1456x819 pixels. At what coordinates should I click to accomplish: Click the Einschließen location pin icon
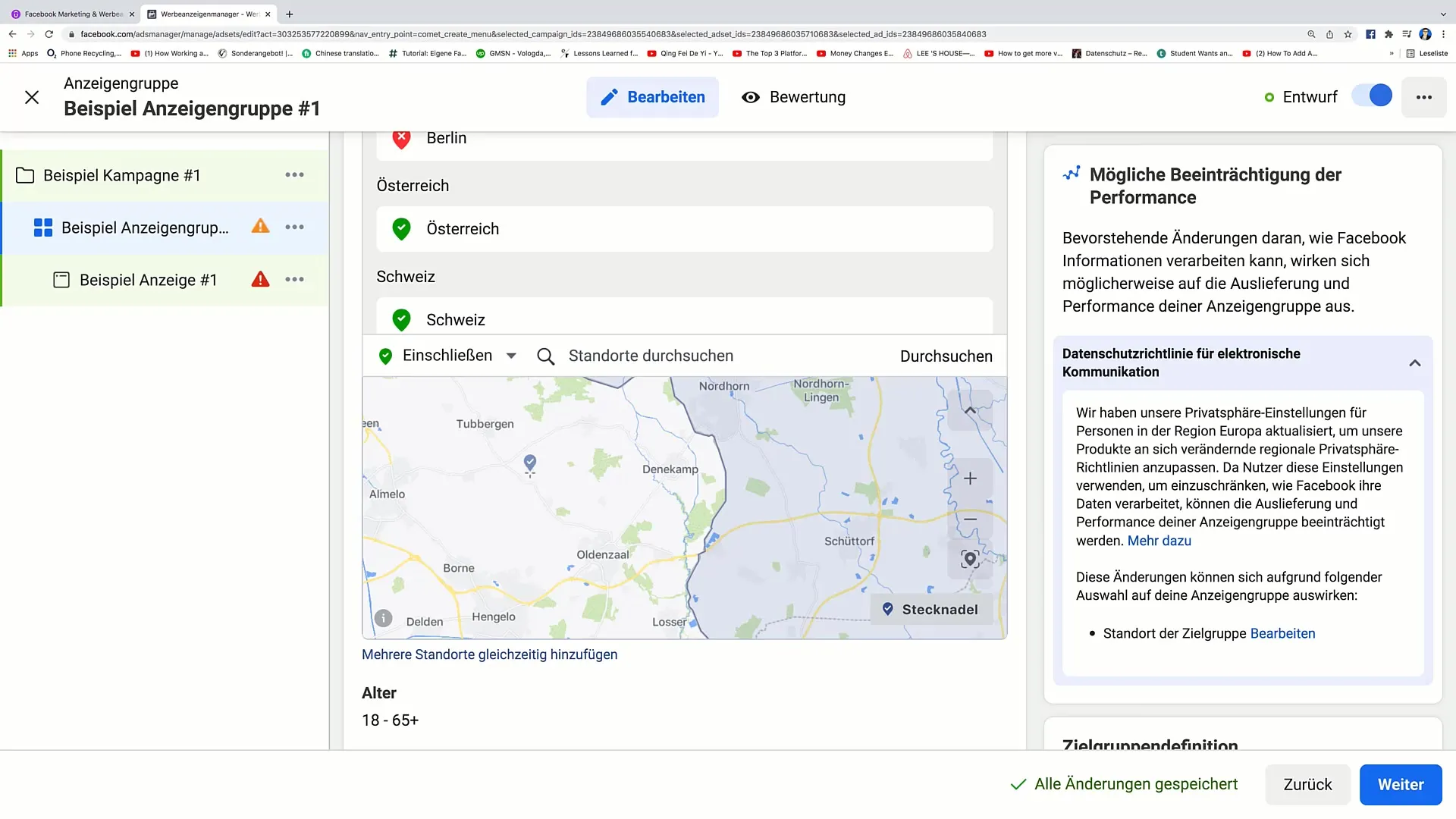(x=386, y=356)
